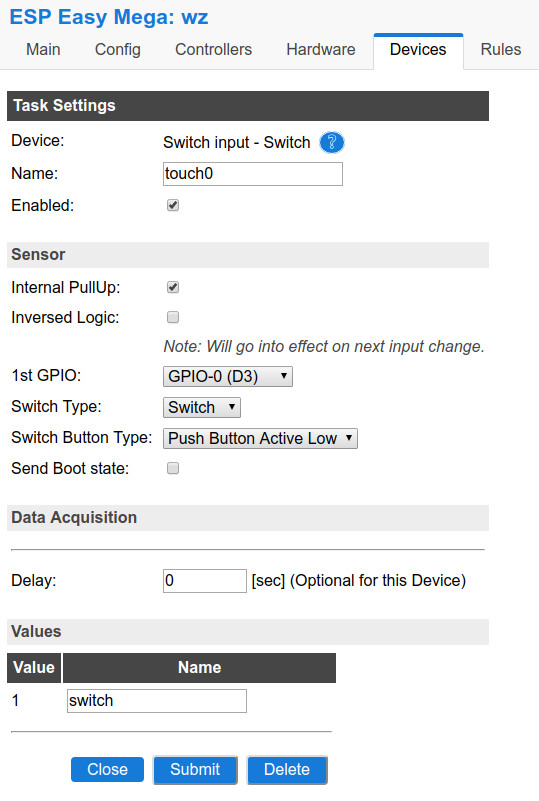This screenshot has height=801, width=539.
Task: Open the Rules tab
Action: click(x=501, y=50)
